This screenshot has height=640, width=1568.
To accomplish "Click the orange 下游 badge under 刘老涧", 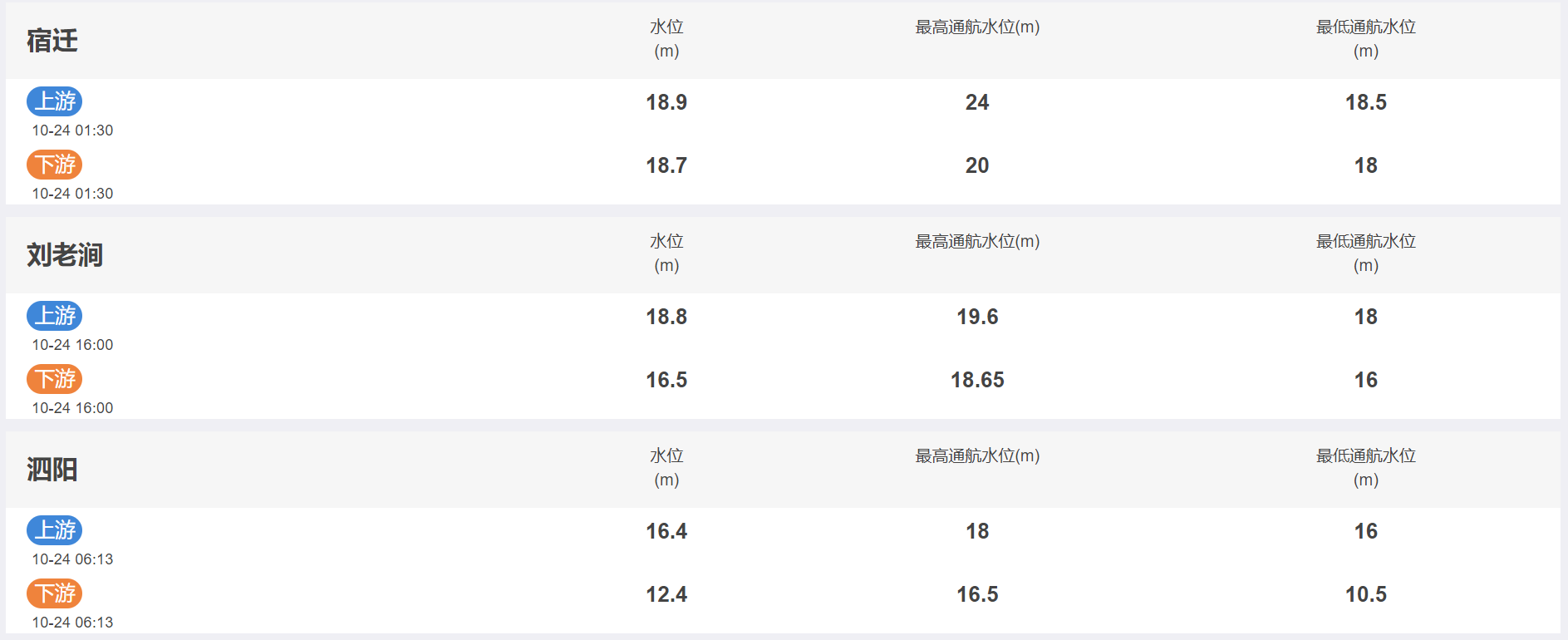I will (54, 379).
